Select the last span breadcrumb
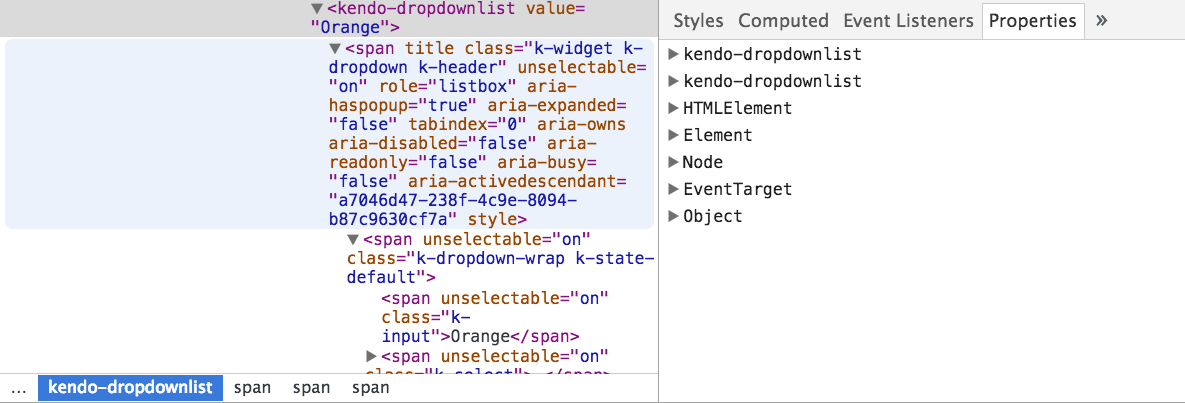Screen dimensions: 1185x403 [370, 388]
